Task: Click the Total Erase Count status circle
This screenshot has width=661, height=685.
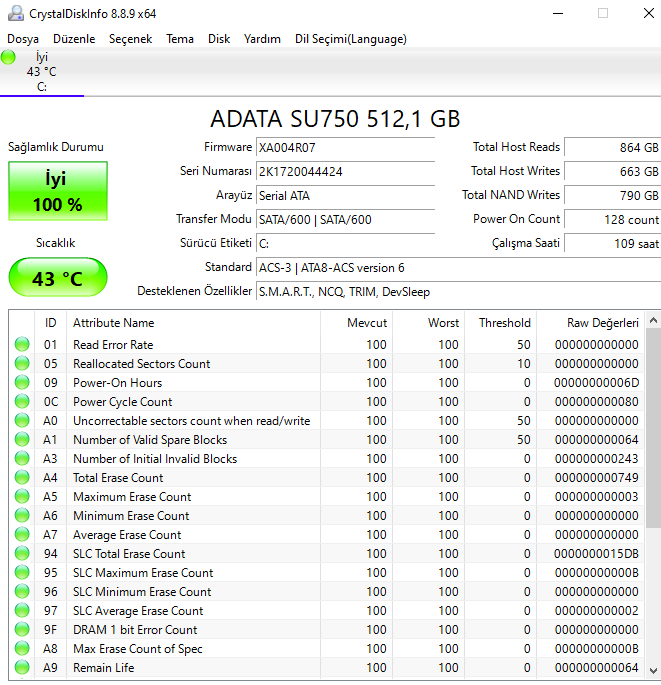Action: click(x=22, y=478)
